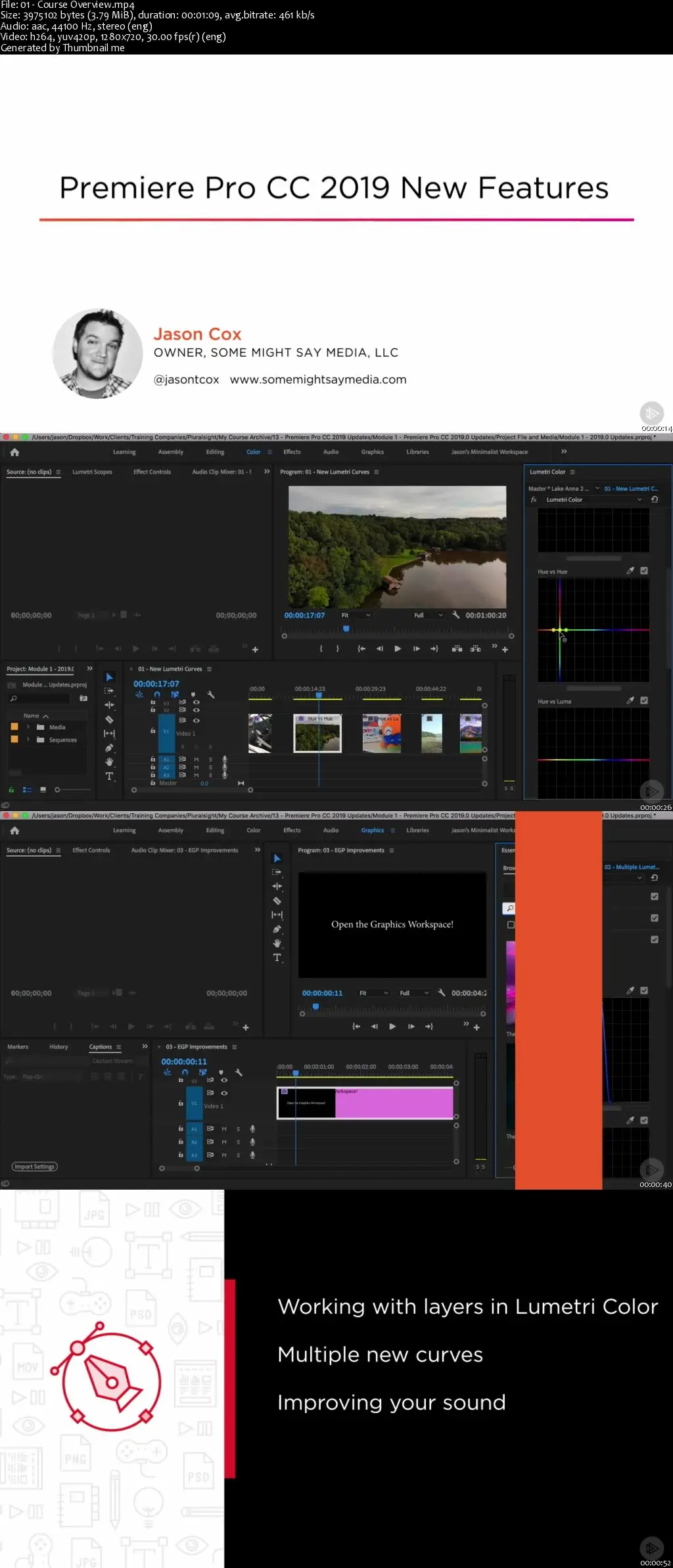Image resolution: width=673 pixels, height=1568 pixels.
Task: Mute track A1 in EGP Improvements timeline
Action: coord(224,1129)
